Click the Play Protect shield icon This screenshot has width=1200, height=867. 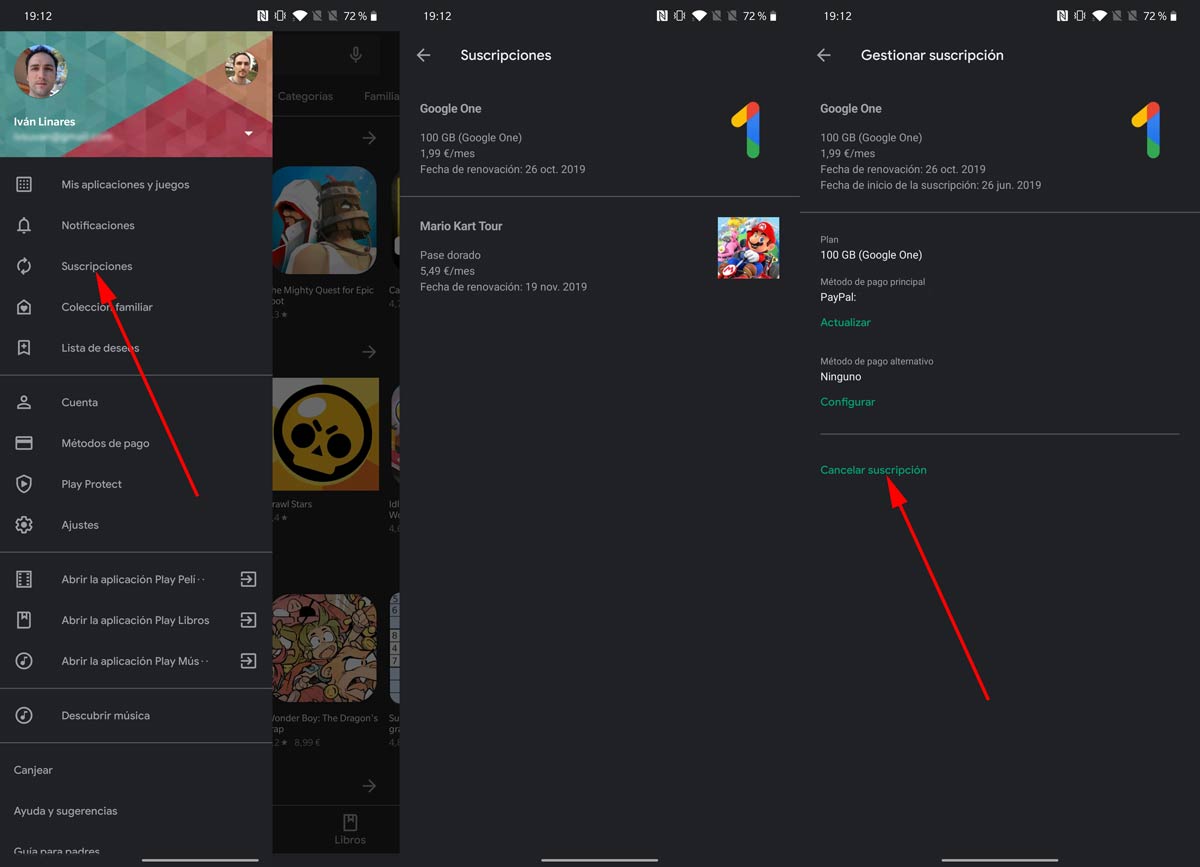[x=24, y=484]
